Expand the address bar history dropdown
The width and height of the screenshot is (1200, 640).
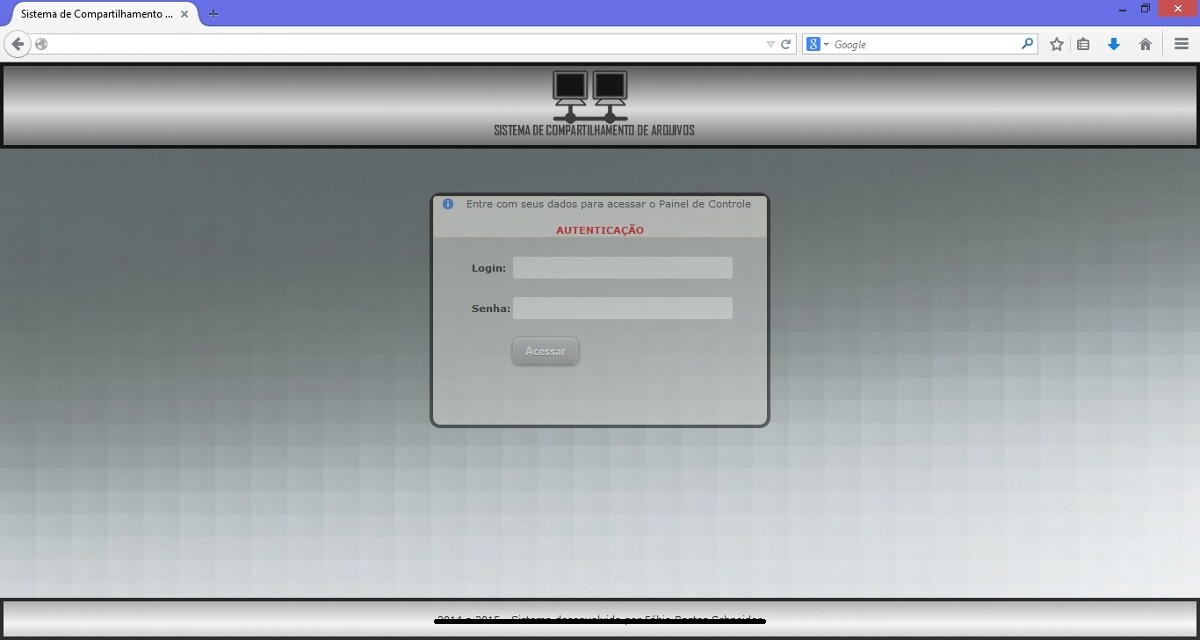point(770,44)
